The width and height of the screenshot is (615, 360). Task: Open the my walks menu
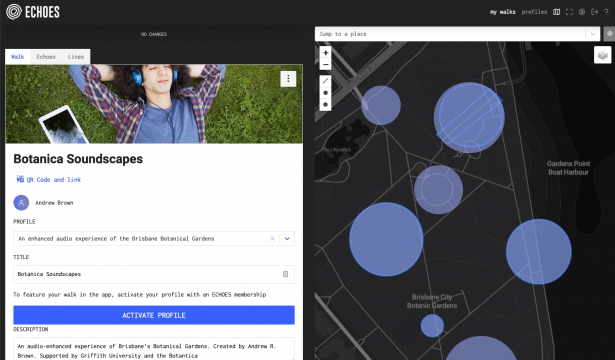(x=502, y=12)
